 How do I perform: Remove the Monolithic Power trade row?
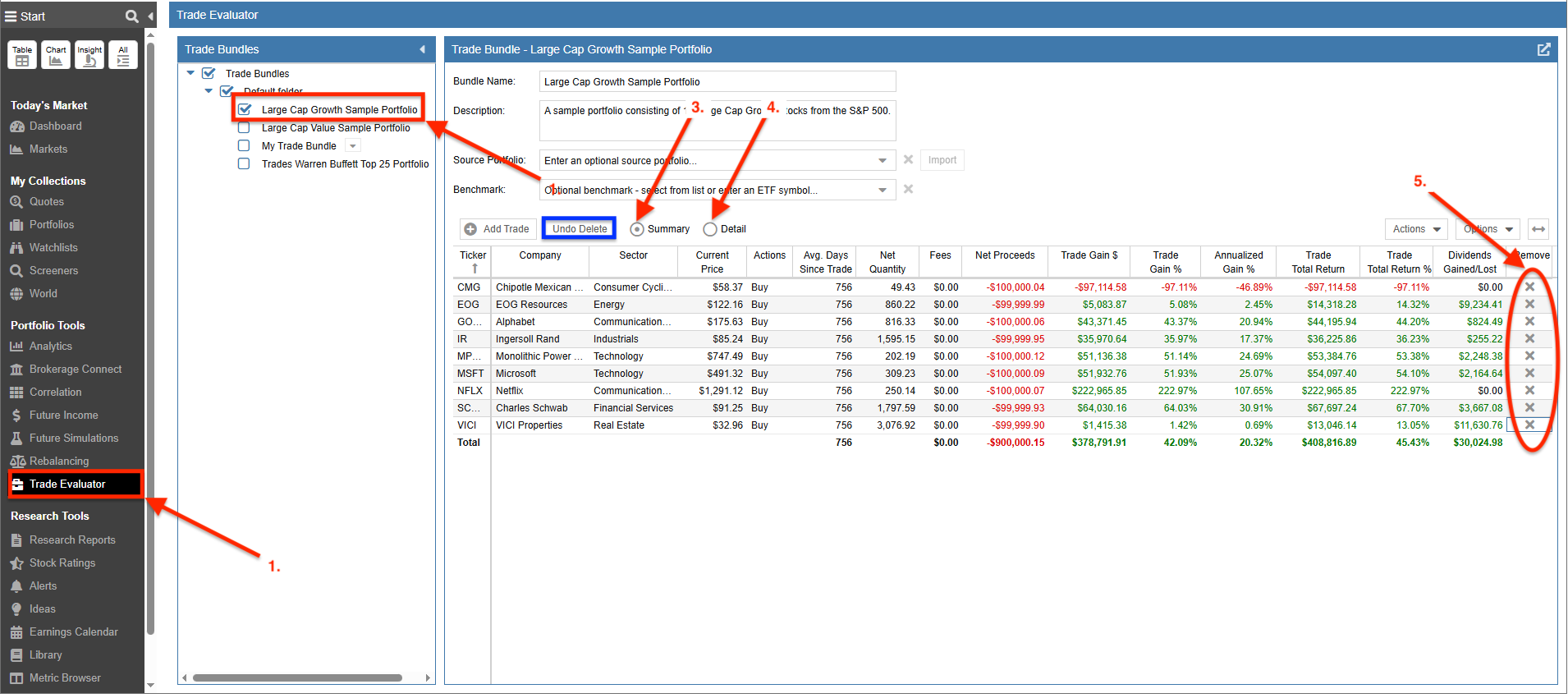coord(1529,356)
